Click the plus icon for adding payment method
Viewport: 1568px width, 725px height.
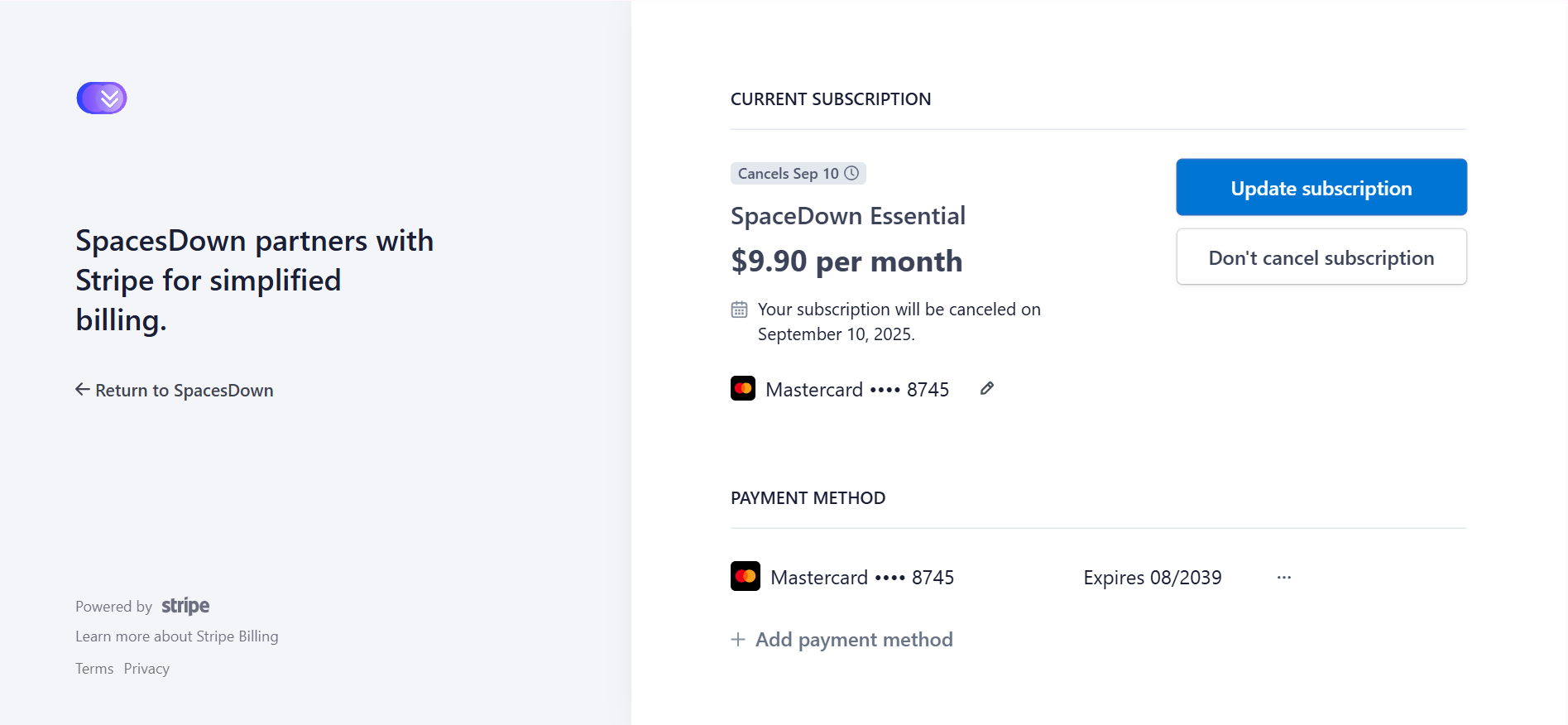click(738, 640)
